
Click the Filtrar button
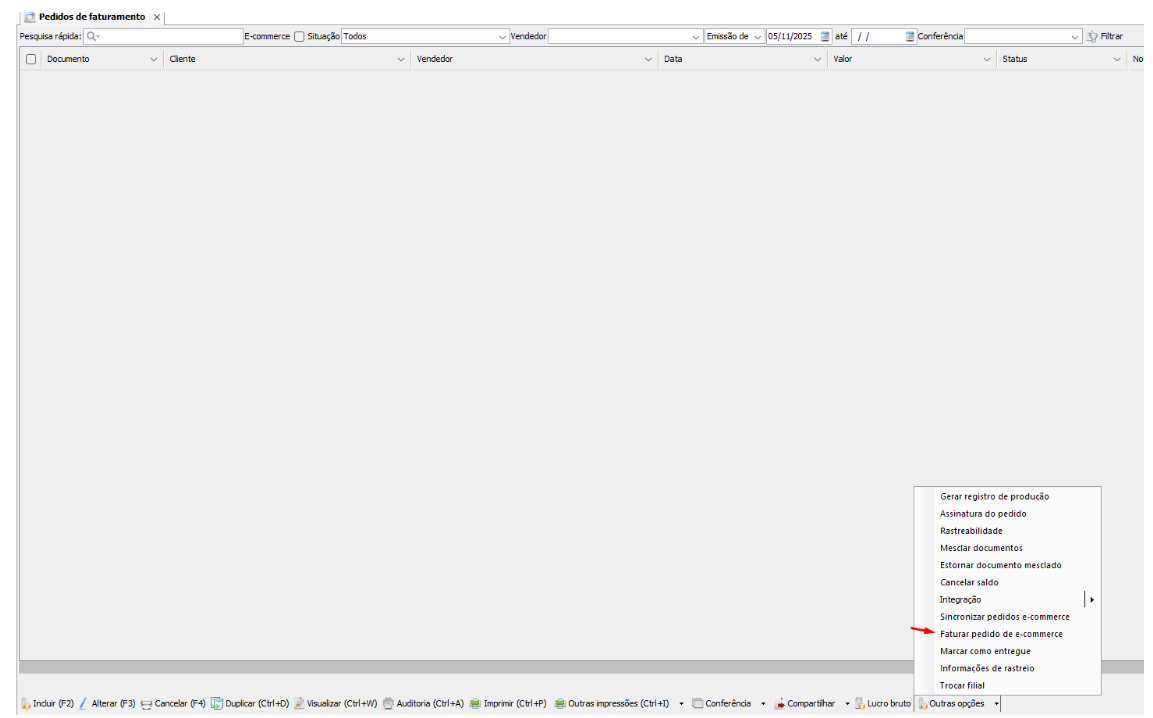pos(1105,36)
